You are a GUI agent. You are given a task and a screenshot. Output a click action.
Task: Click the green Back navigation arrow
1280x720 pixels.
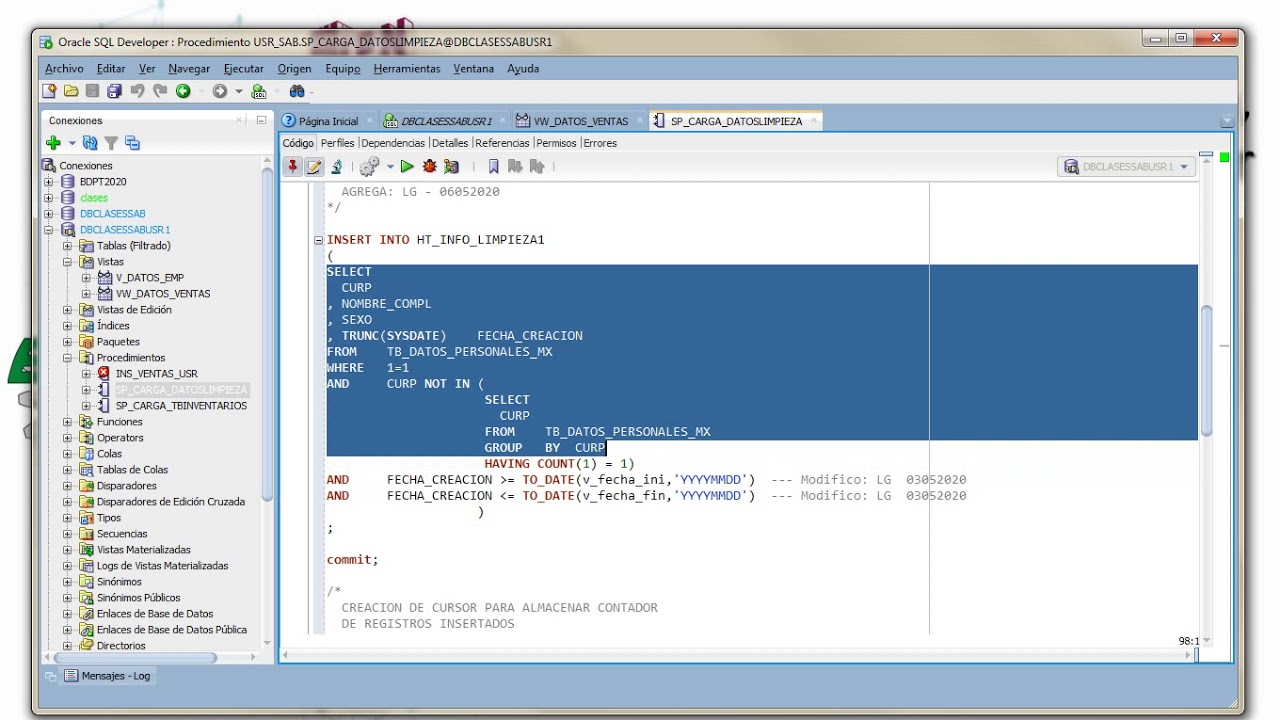183,91
